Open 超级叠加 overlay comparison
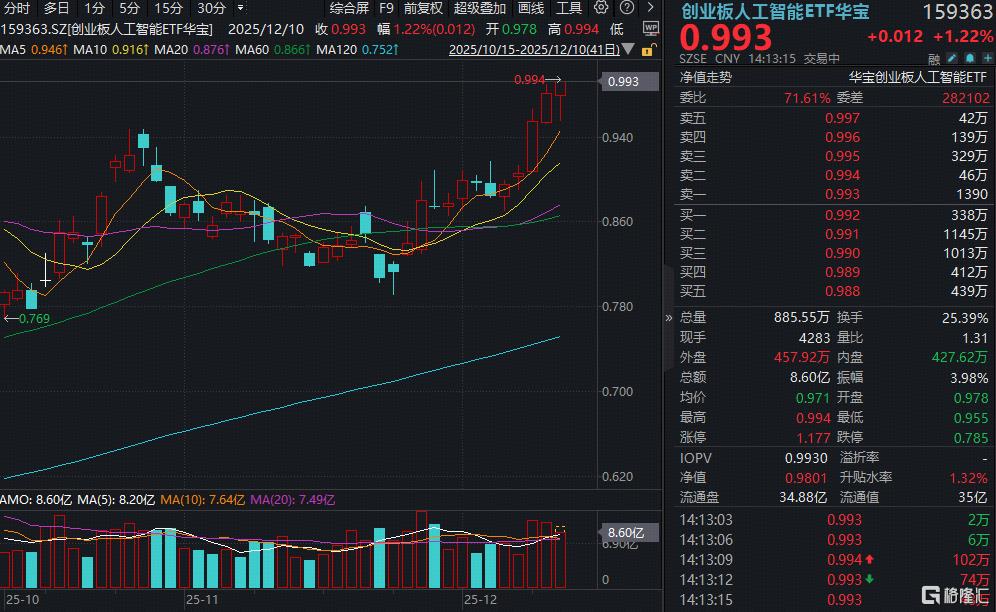 [x=481, y=7]
